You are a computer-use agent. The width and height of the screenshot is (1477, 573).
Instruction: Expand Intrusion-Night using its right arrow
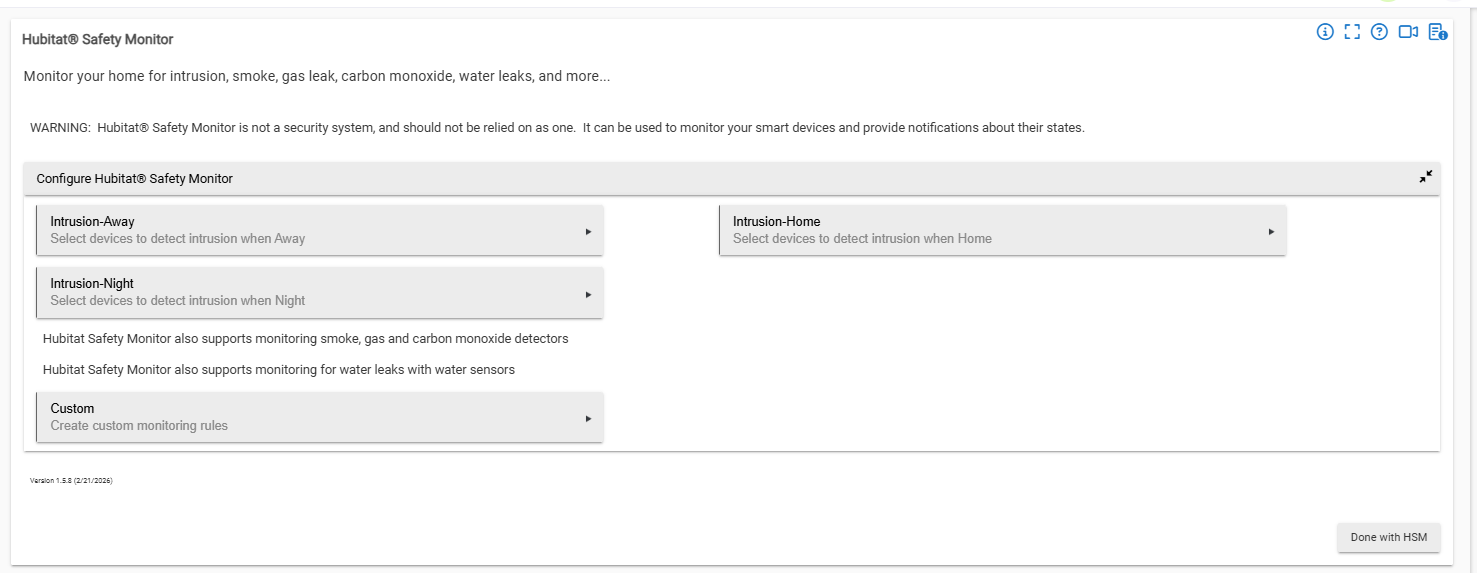point(588,295)
